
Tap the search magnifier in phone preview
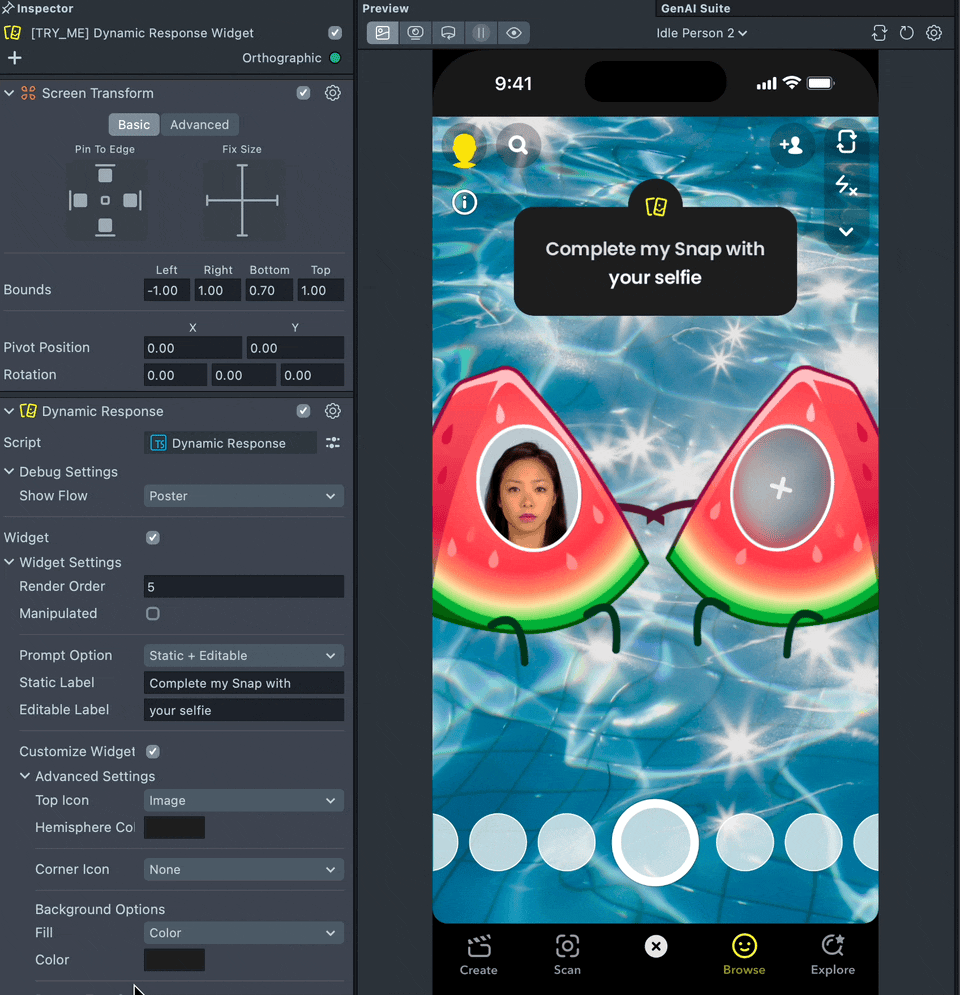click(518, 146)
